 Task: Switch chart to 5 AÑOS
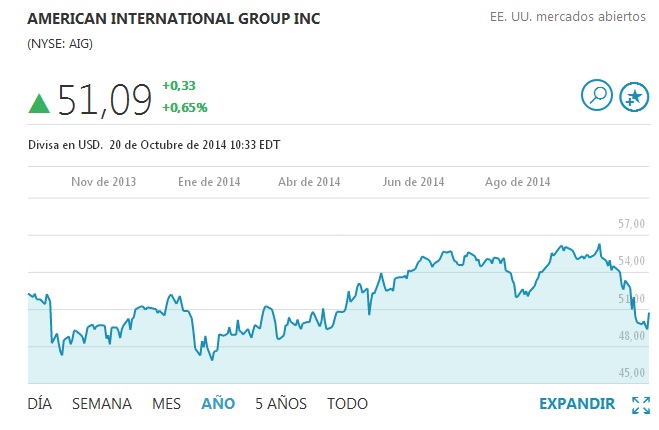coord(281,404)
